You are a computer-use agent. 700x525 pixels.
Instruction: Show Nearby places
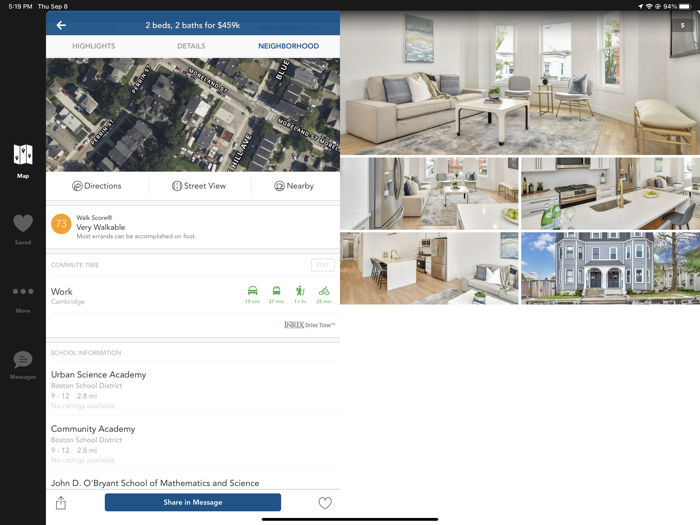294,186
